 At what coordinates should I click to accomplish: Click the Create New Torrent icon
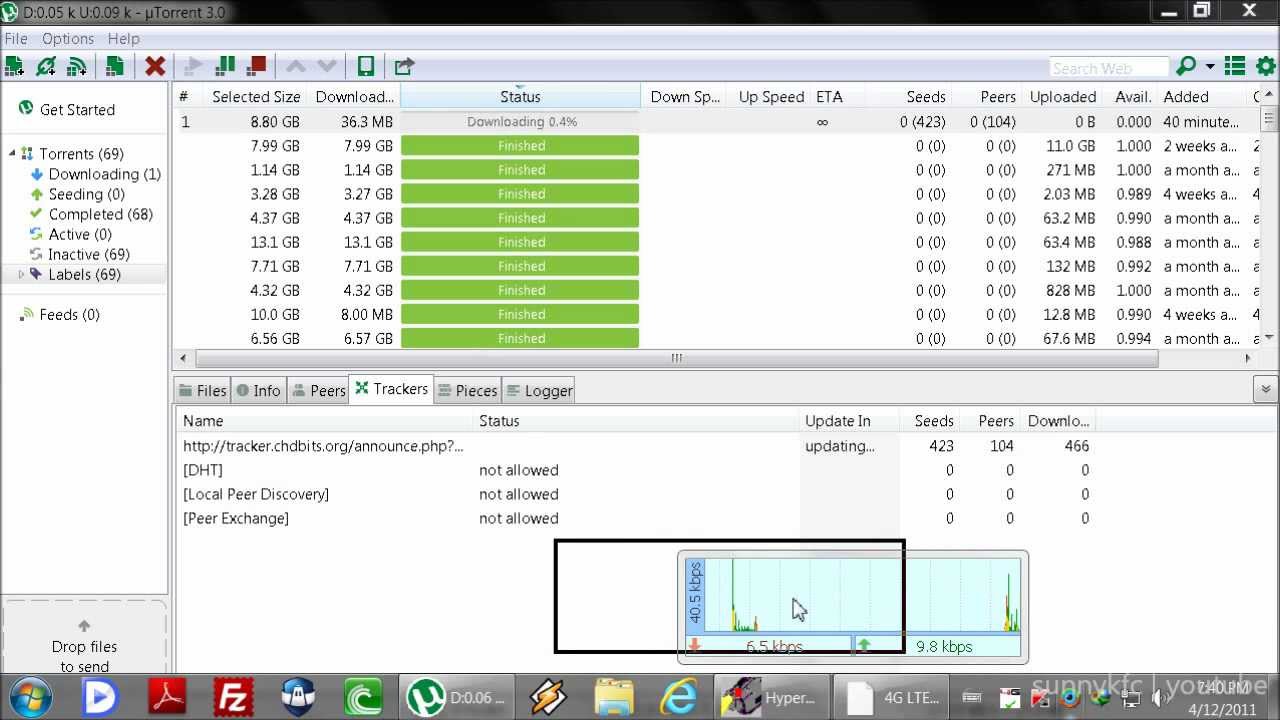115,66
